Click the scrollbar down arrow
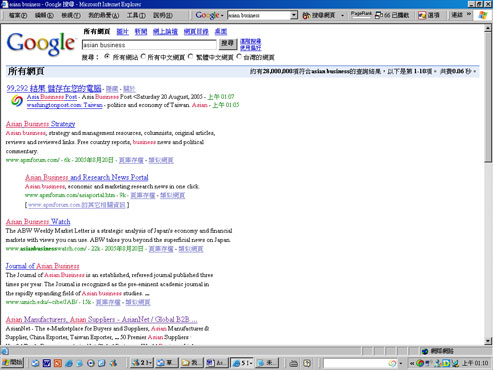This screenshot has height=370, width=493. (x=488, y=341)
